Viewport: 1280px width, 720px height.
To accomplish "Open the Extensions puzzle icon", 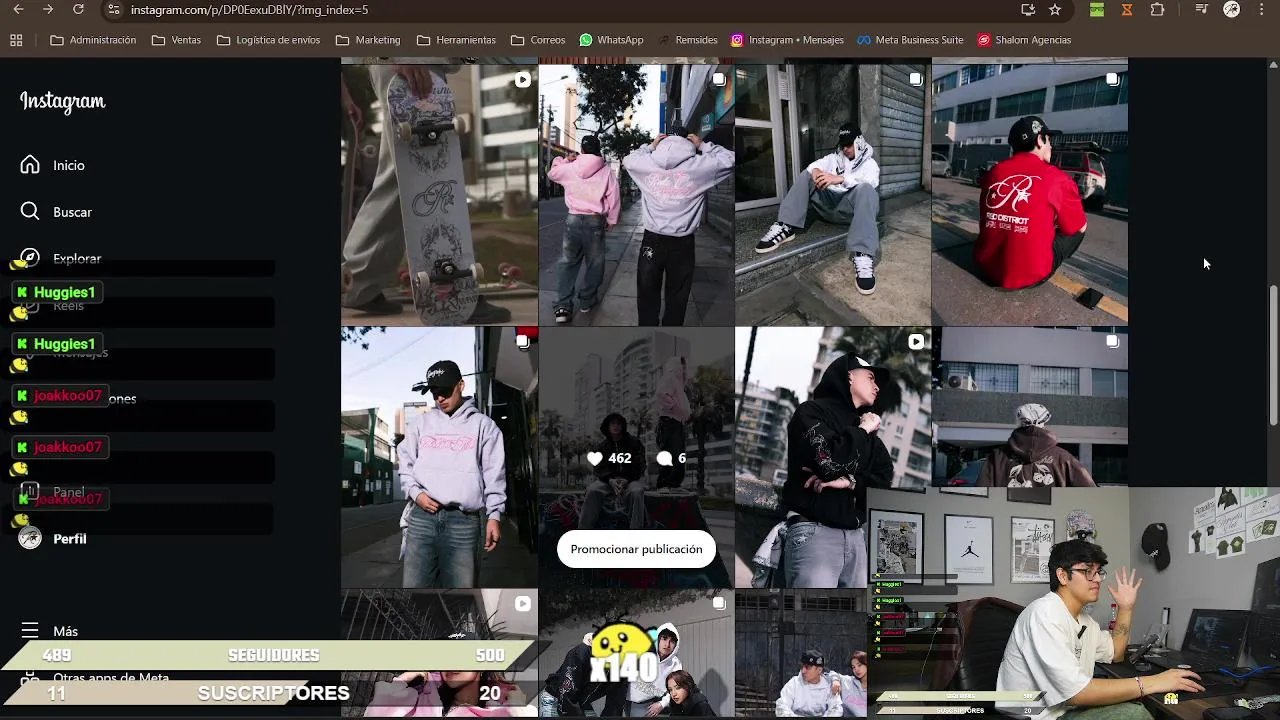I will click(1157, 10).
